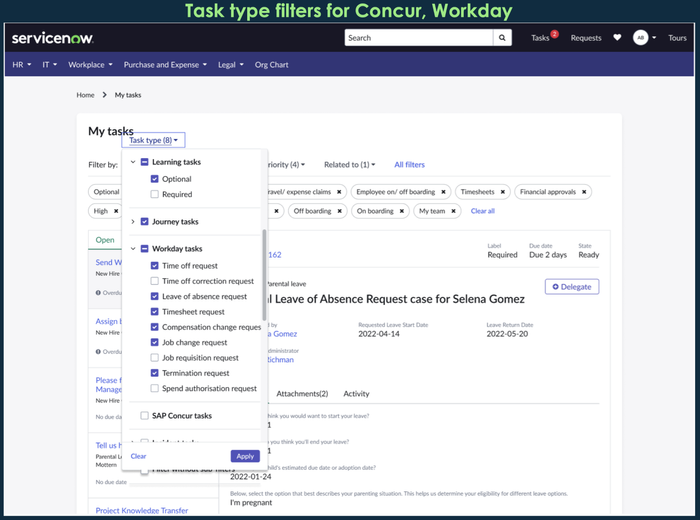Open the HR menu
The image size is (700, 520).
(22, 65)
